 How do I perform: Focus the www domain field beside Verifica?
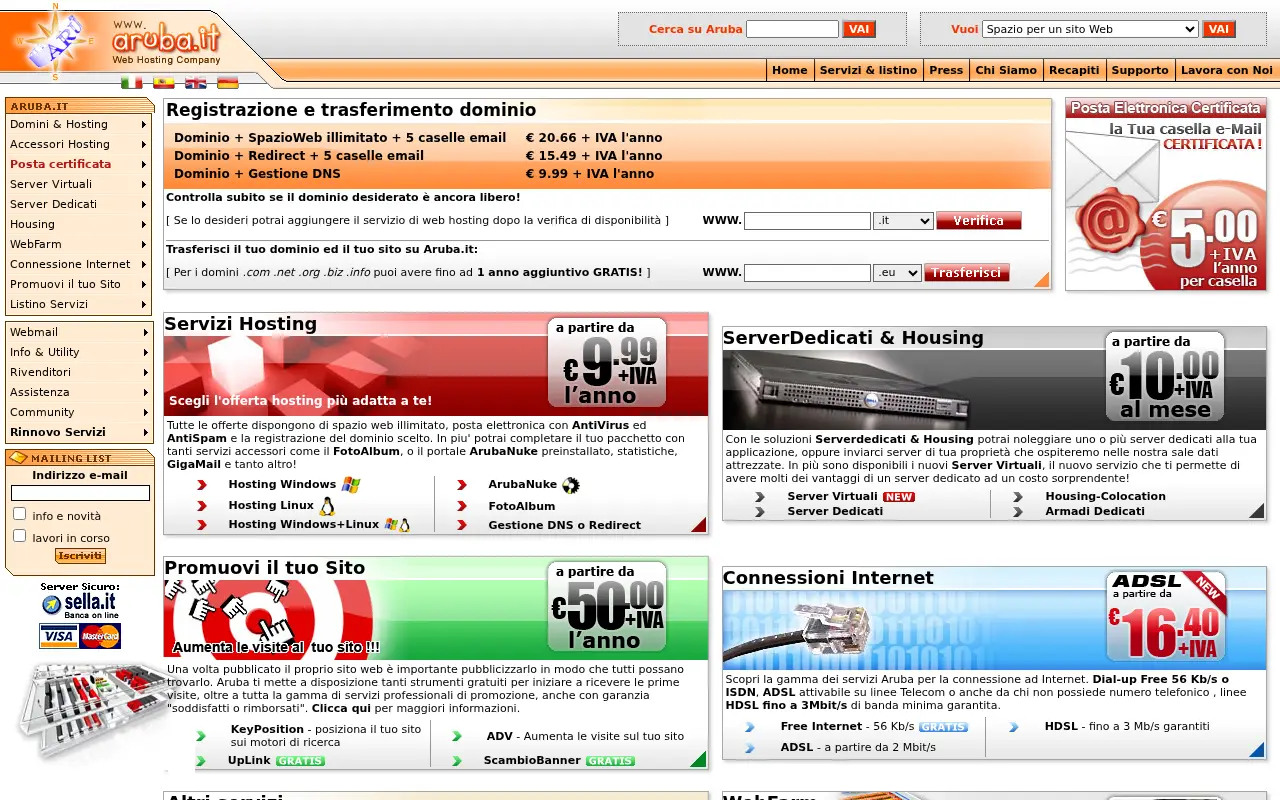[807, 221]
